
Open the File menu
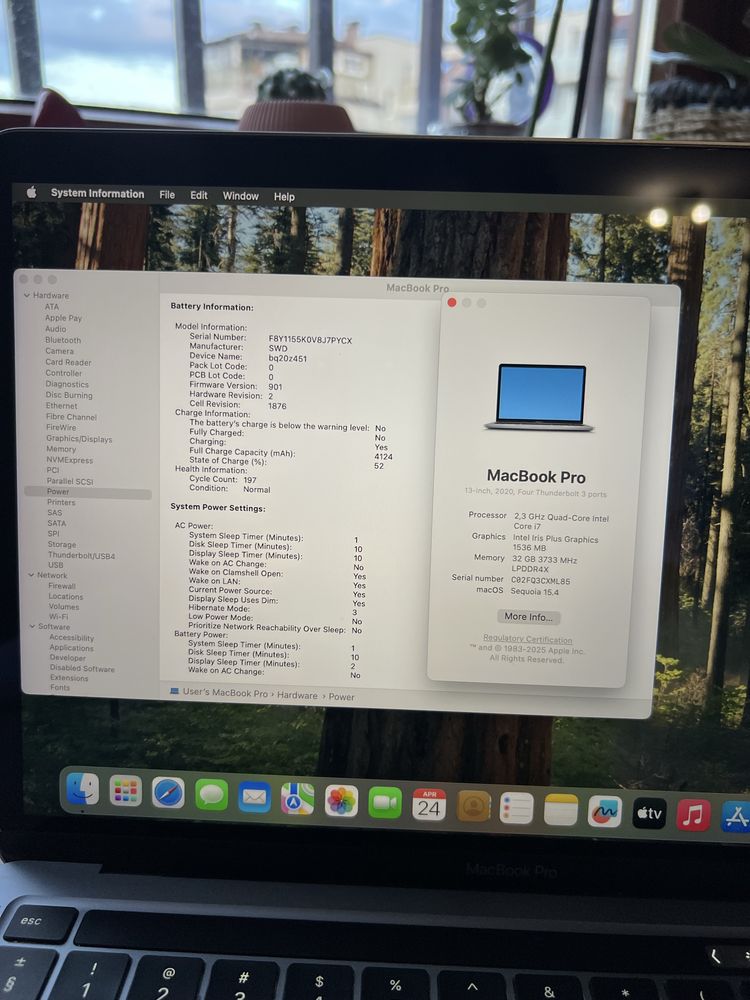167,195
